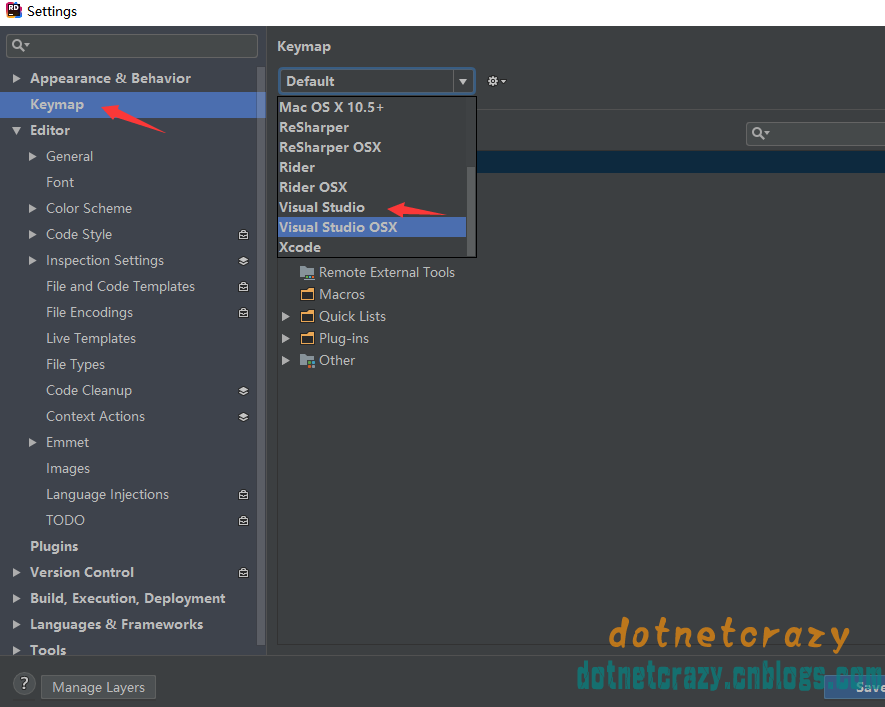Click the File Encodings briefcase icon

pos(243,313)
